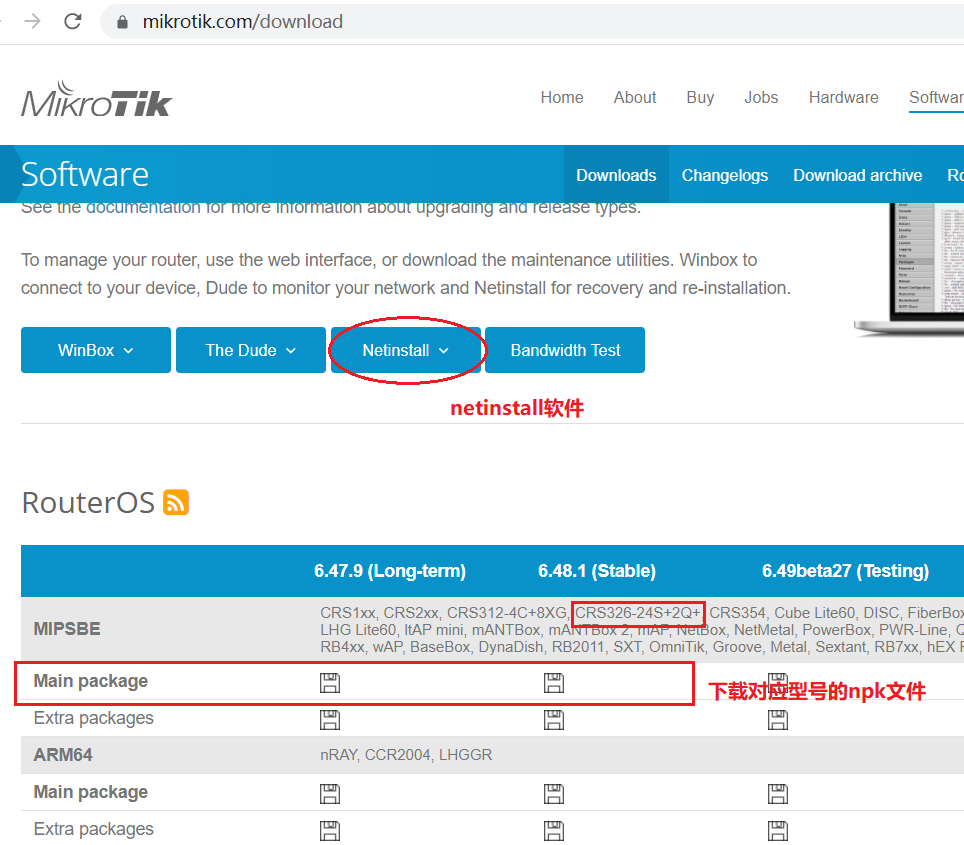Viewport: 964px width, 845px height.
Task: Expand the WinBox dropdown
Action: [x=96, y=350]
